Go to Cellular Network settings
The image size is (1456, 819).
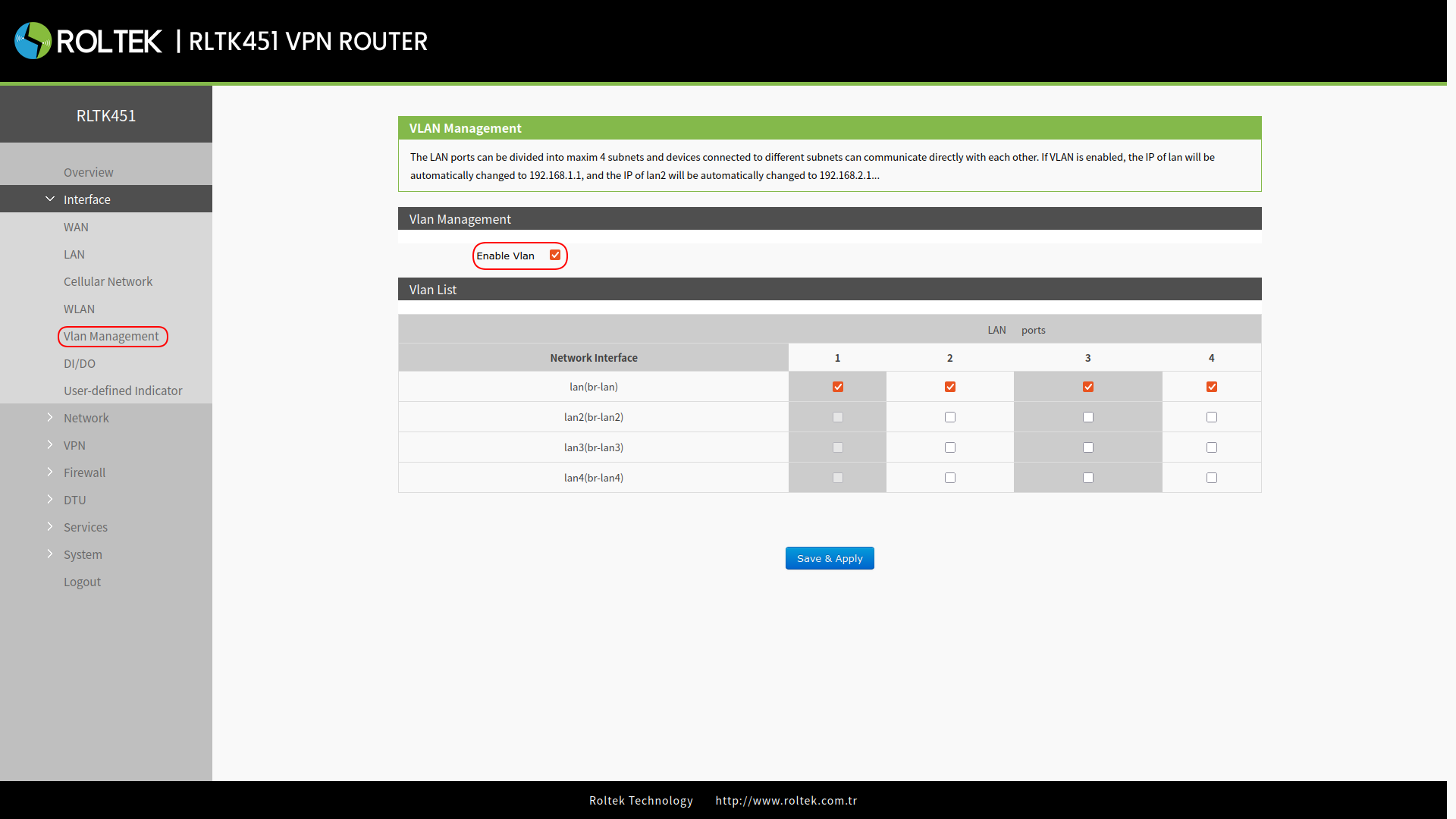coord(108,281)
